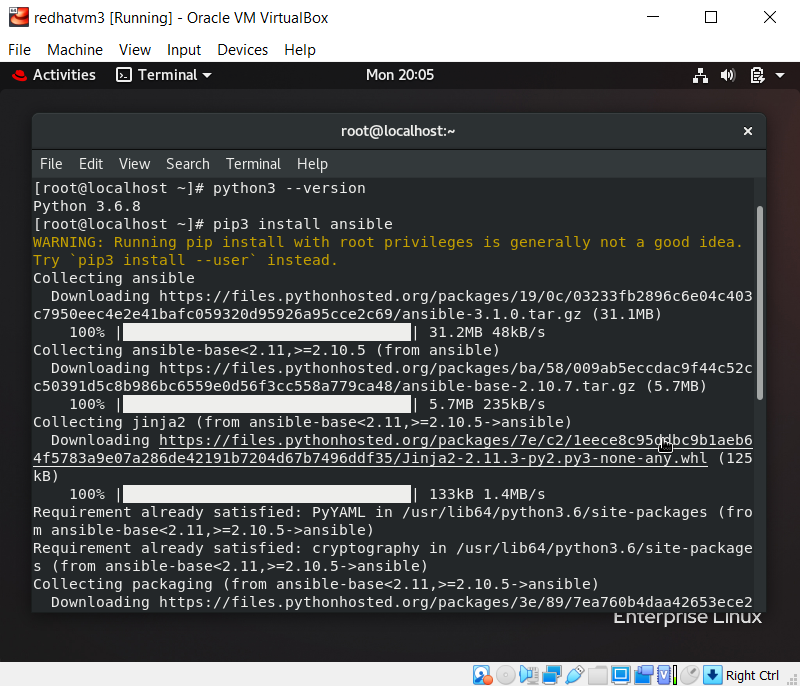Minimize the VirtualBox window
The height and width of the screenshot is (686, 800).
(653, 17)
